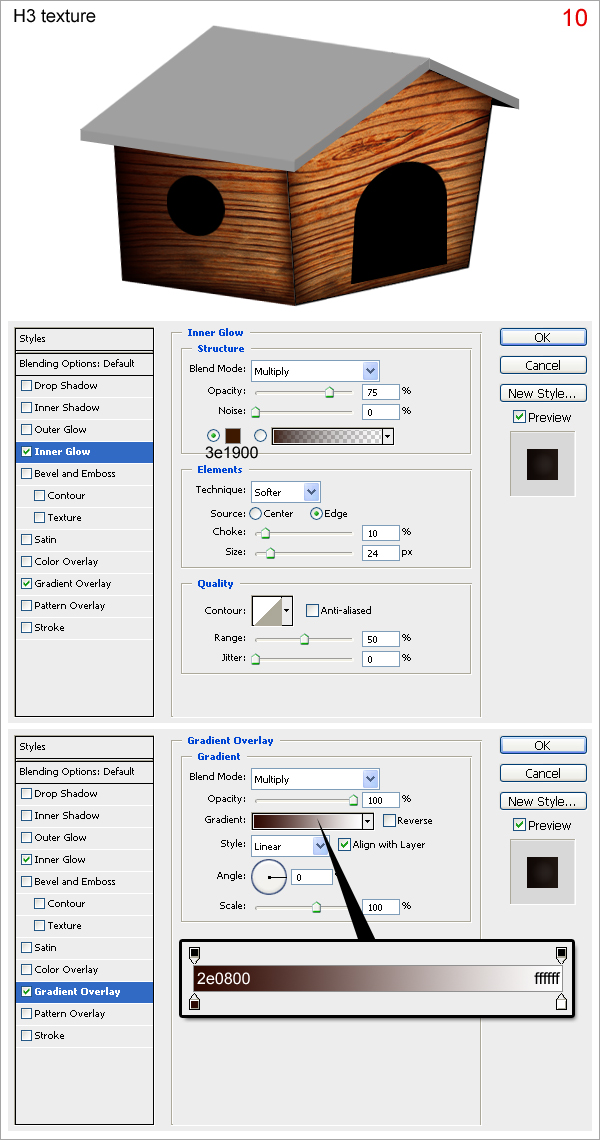Toggle Preview checkbox in Gradient Overlay dialog
600x1140 pixels.
[519, 824]
